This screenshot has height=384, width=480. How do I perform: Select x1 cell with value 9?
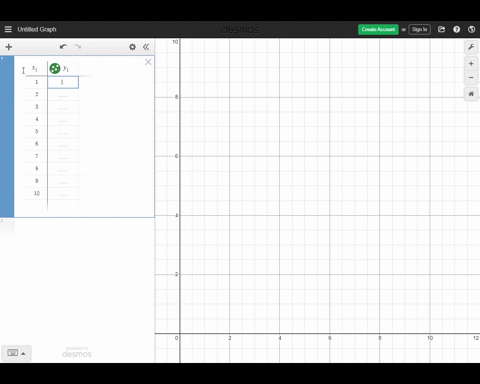pos(36,181)
